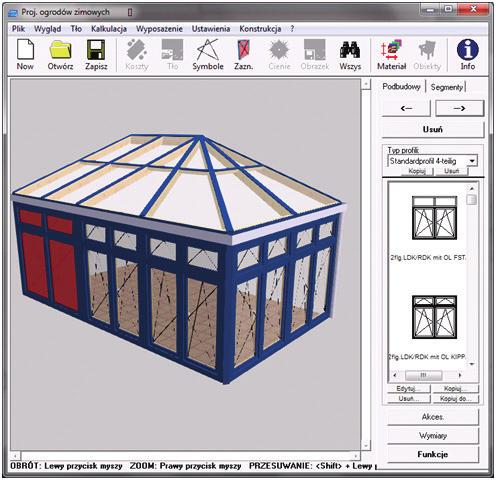
Task: Open the Info icon
Action: click(x=468, y=54)
